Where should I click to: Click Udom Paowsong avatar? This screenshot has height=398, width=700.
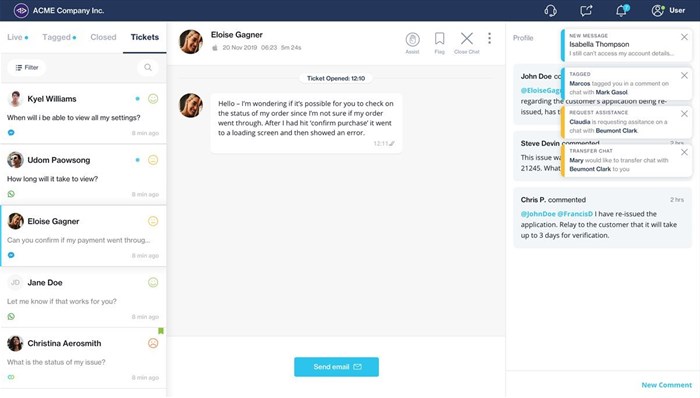15,160
